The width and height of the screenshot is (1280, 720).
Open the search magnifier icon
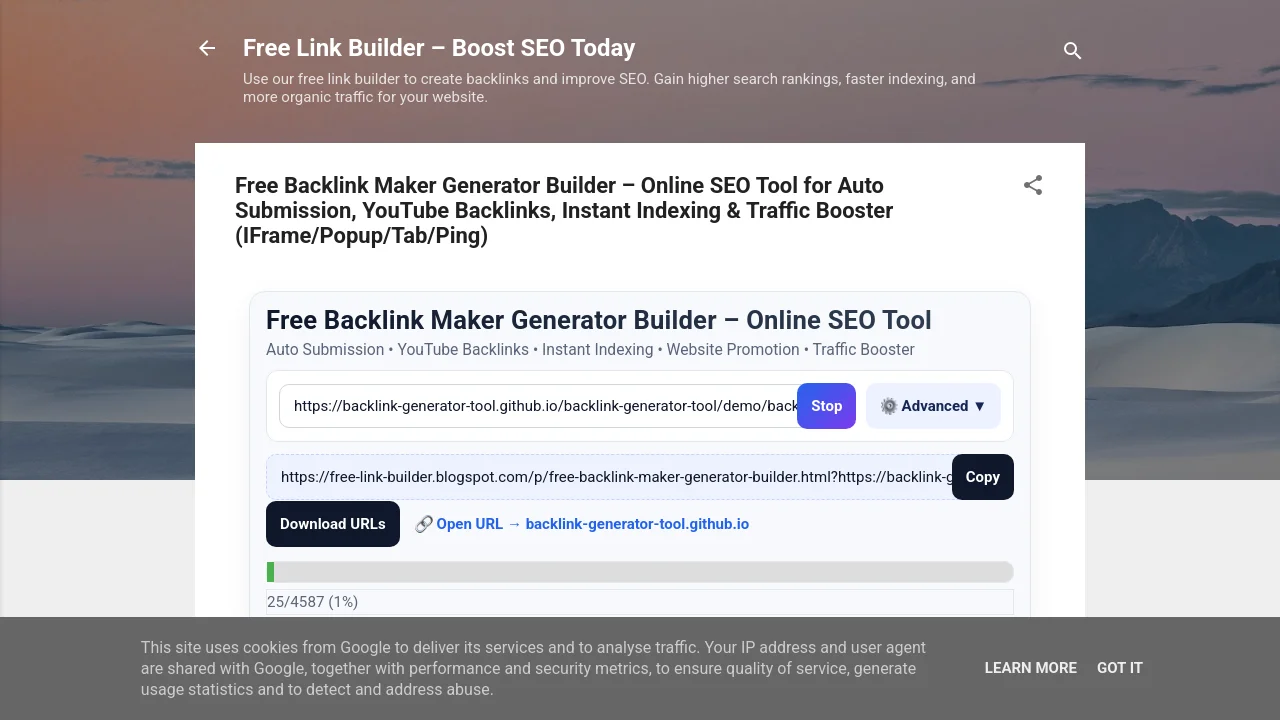pos(1072,50)
